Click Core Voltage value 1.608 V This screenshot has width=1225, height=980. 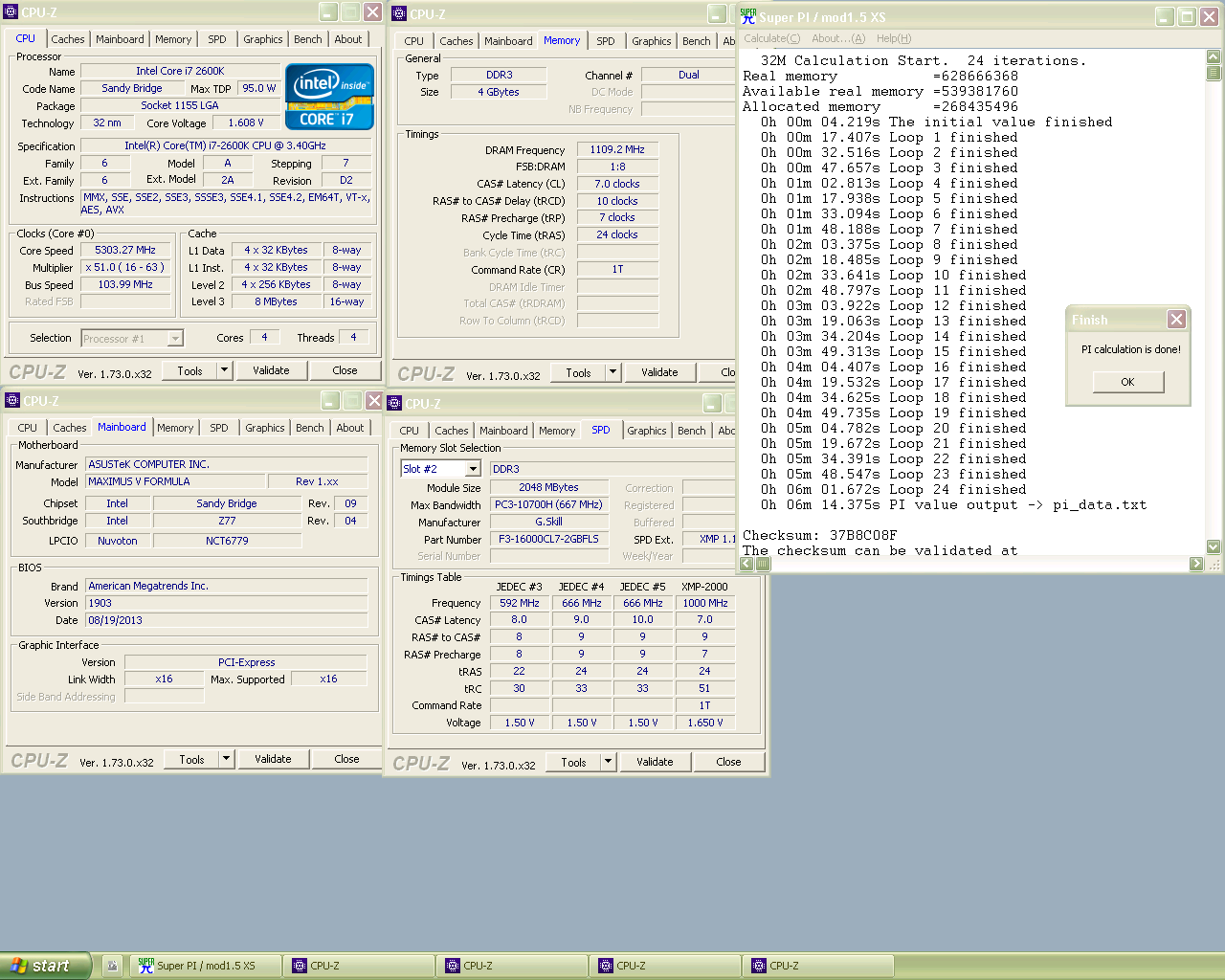[247, 122]
